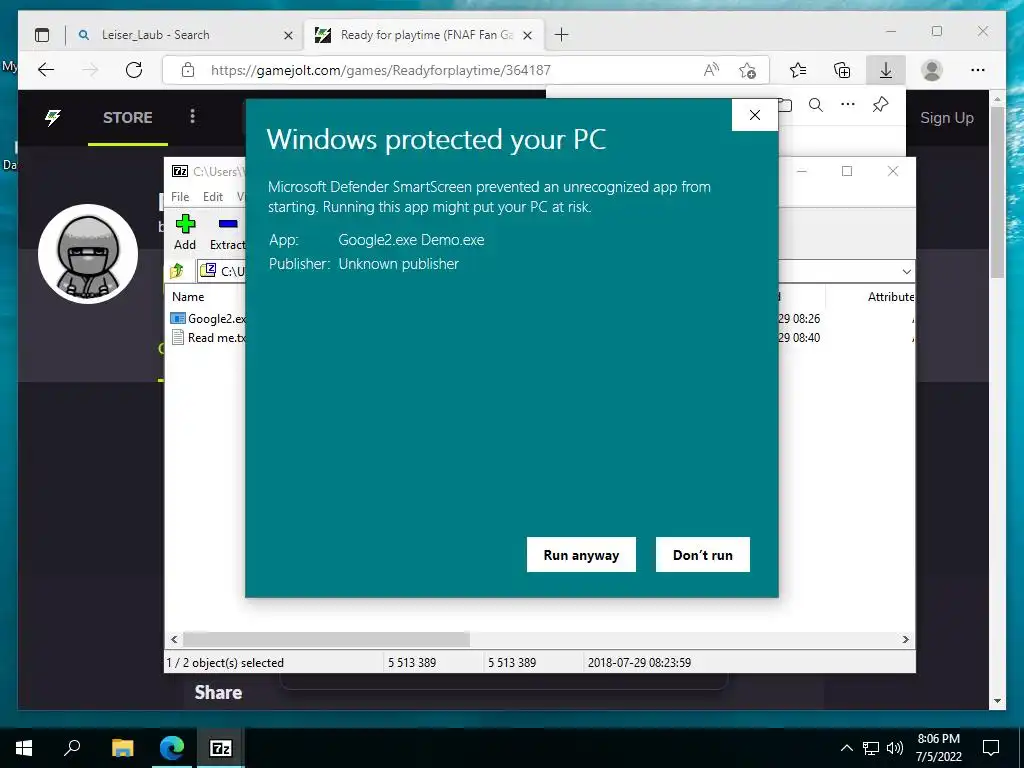Switch to Microsoft Edge on taskbar

172,748
